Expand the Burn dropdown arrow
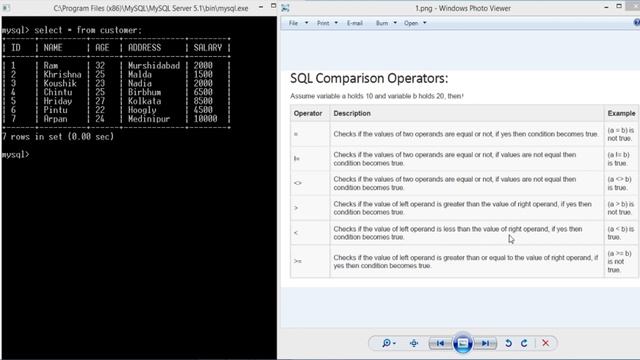The height and width of the screenshot is (360, 640). pyautogui.click(x=395, y=23)
